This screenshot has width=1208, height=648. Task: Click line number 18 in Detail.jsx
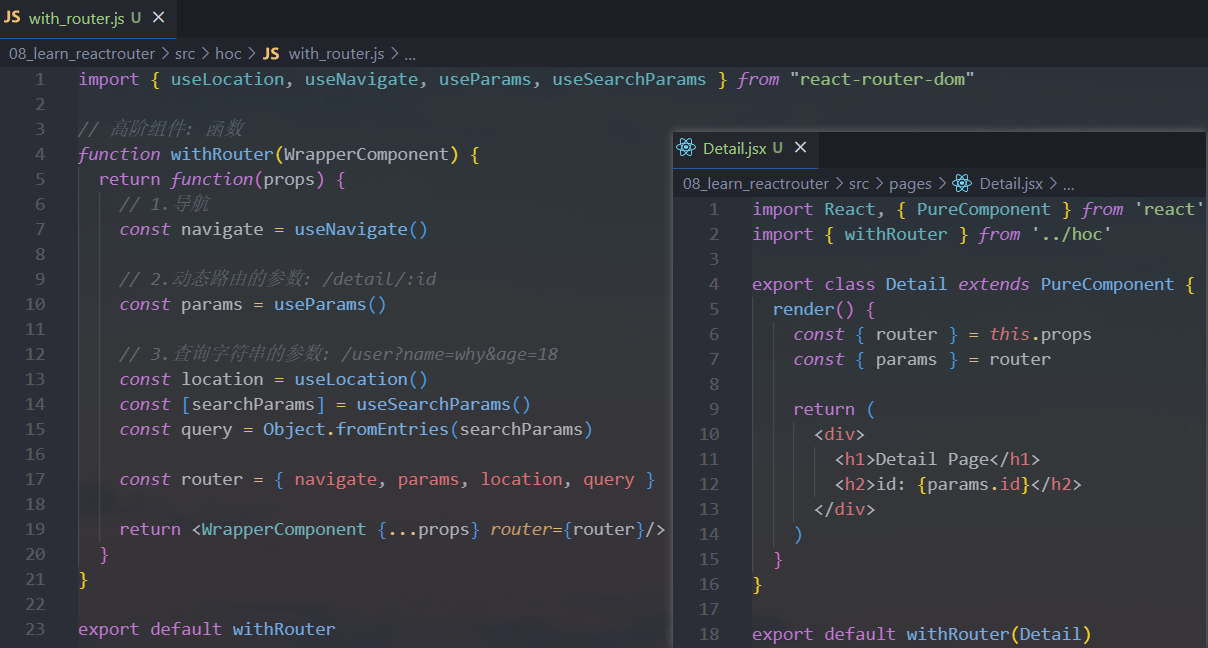(x=709, y=634)
